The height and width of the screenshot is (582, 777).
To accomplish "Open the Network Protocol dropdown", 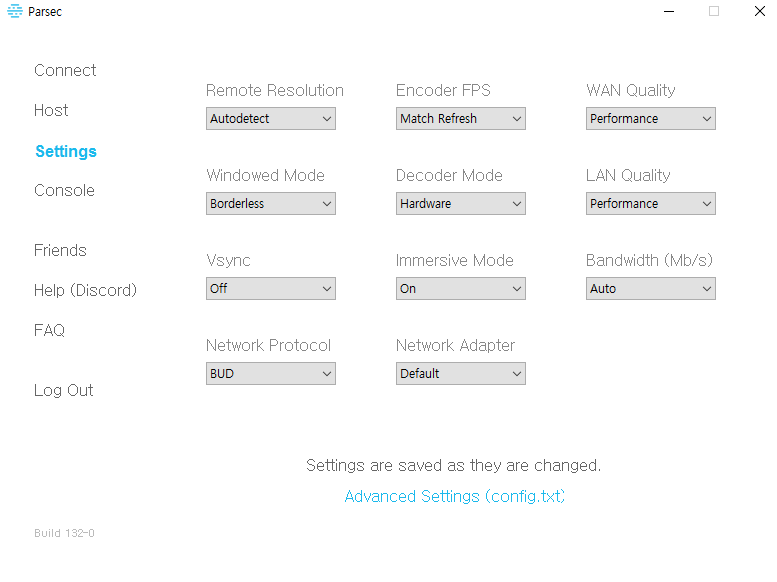I will pos(271,373).
